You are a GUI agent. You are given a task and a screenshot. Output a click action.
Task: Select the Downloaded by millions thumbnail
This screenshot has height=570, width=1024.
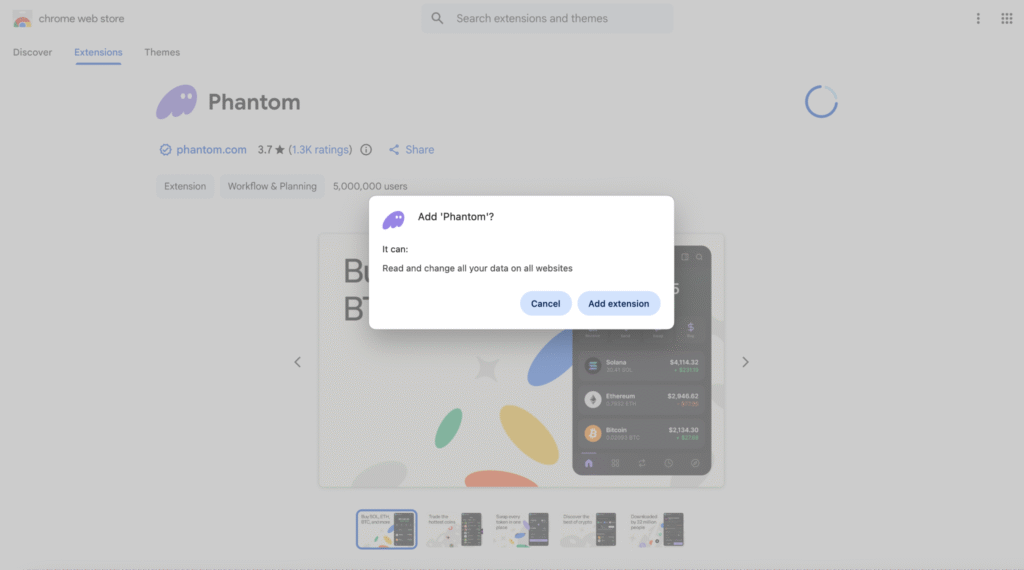click(x=656, y=529)
